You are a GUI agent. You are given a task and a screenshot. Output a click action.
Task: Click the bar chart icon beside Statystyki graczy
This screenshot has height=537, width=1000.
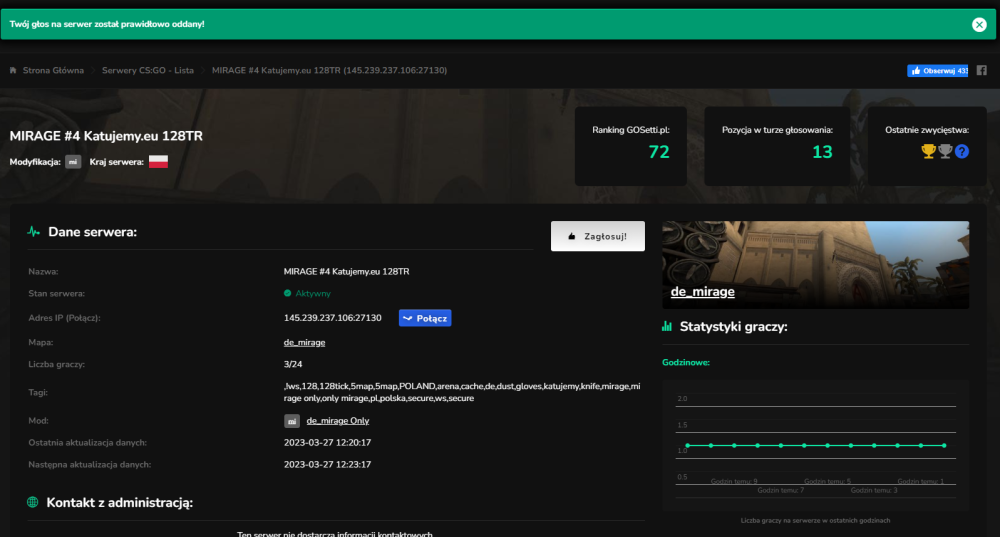[667, 327]
